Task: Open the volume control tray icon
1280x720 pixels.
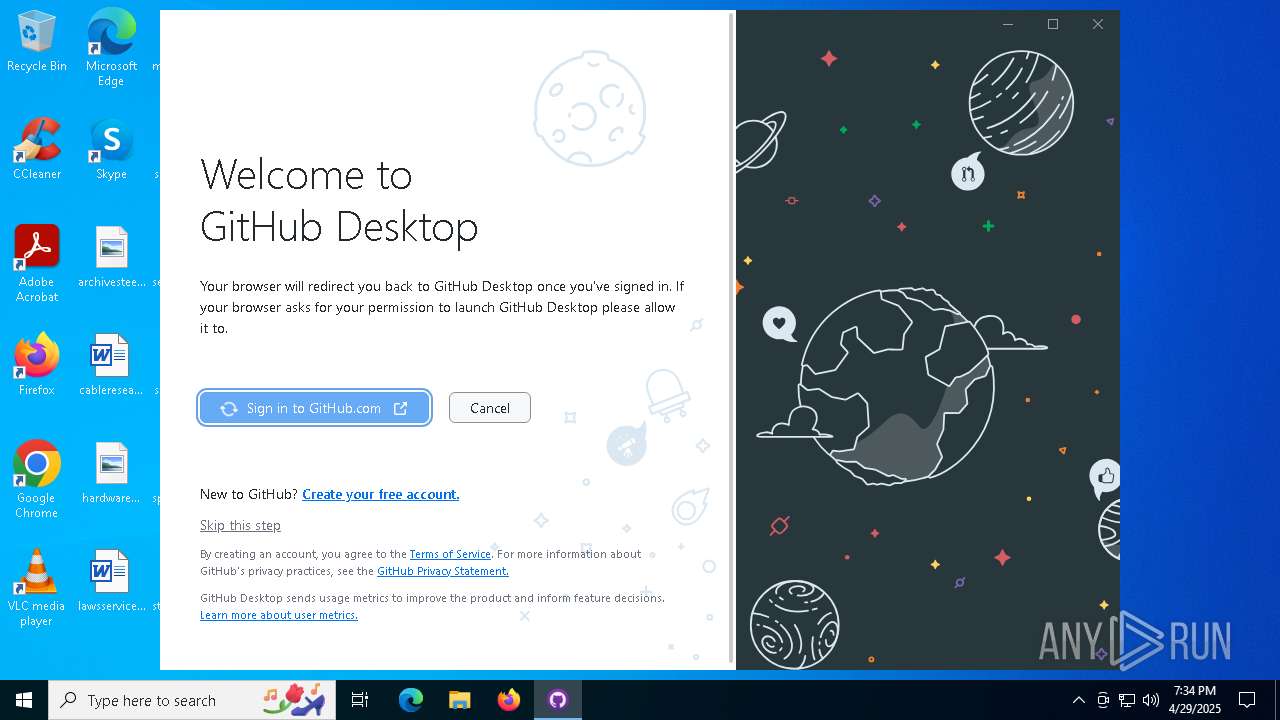Action: coord(1151,700)
